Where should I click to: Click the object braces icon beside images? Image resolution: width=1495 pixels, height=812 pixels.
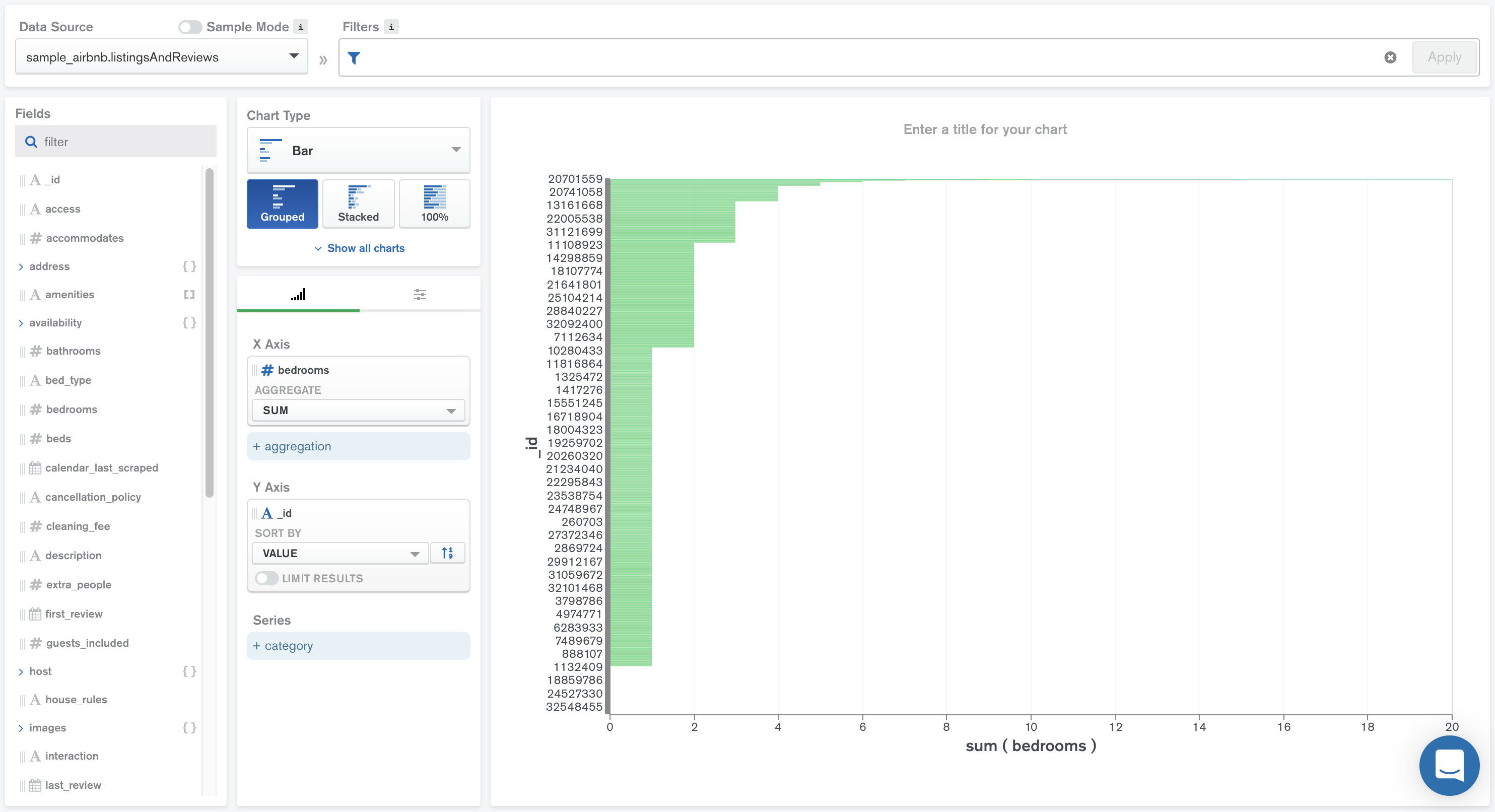(x=189, y=728)
